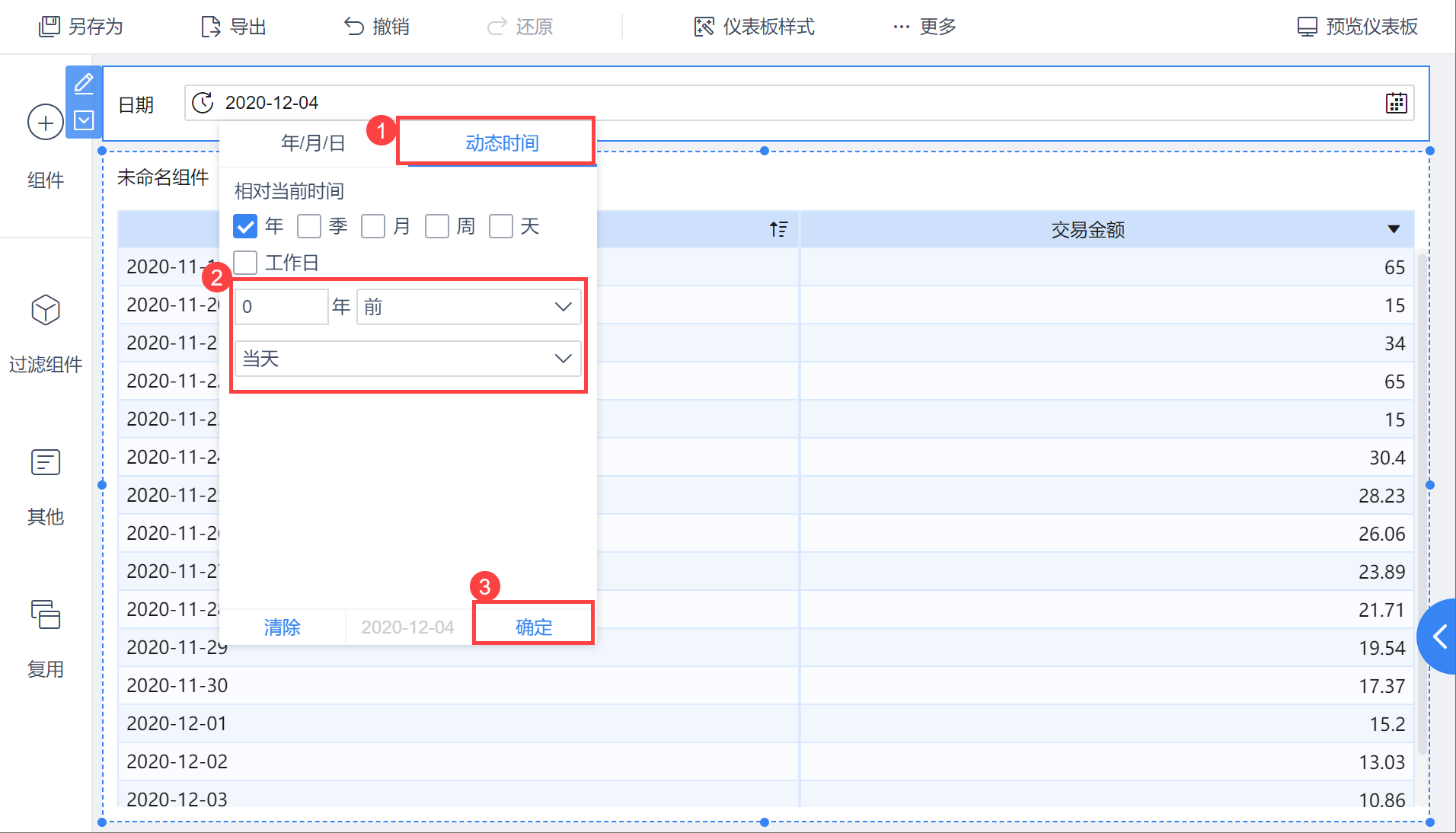Image resolution: width=1456 pixels, height=833 pixels.
Task: Open the More (更多) ellipsis menu
Action: click(902, 27)
